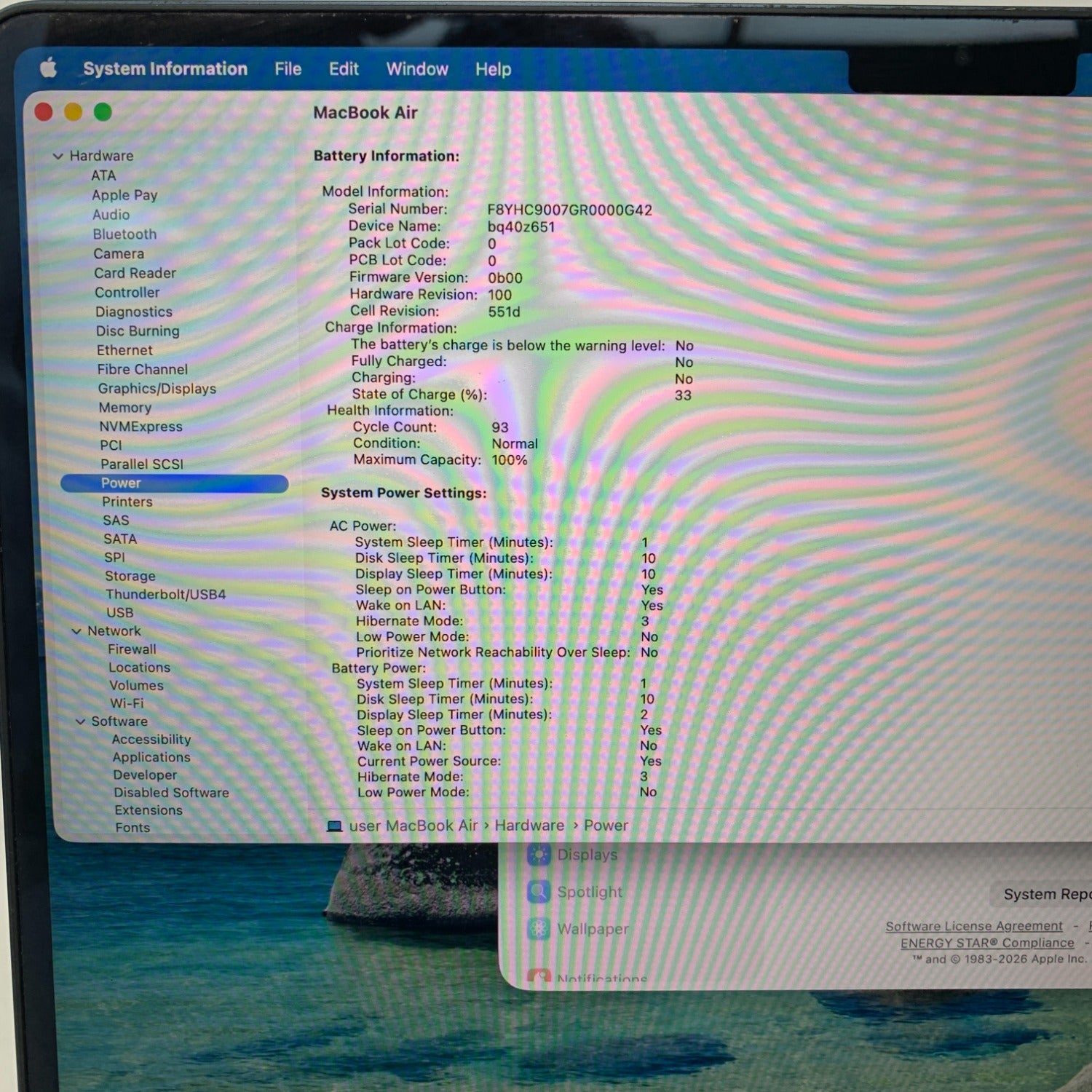Select Firewall under Network

point(132,649)
